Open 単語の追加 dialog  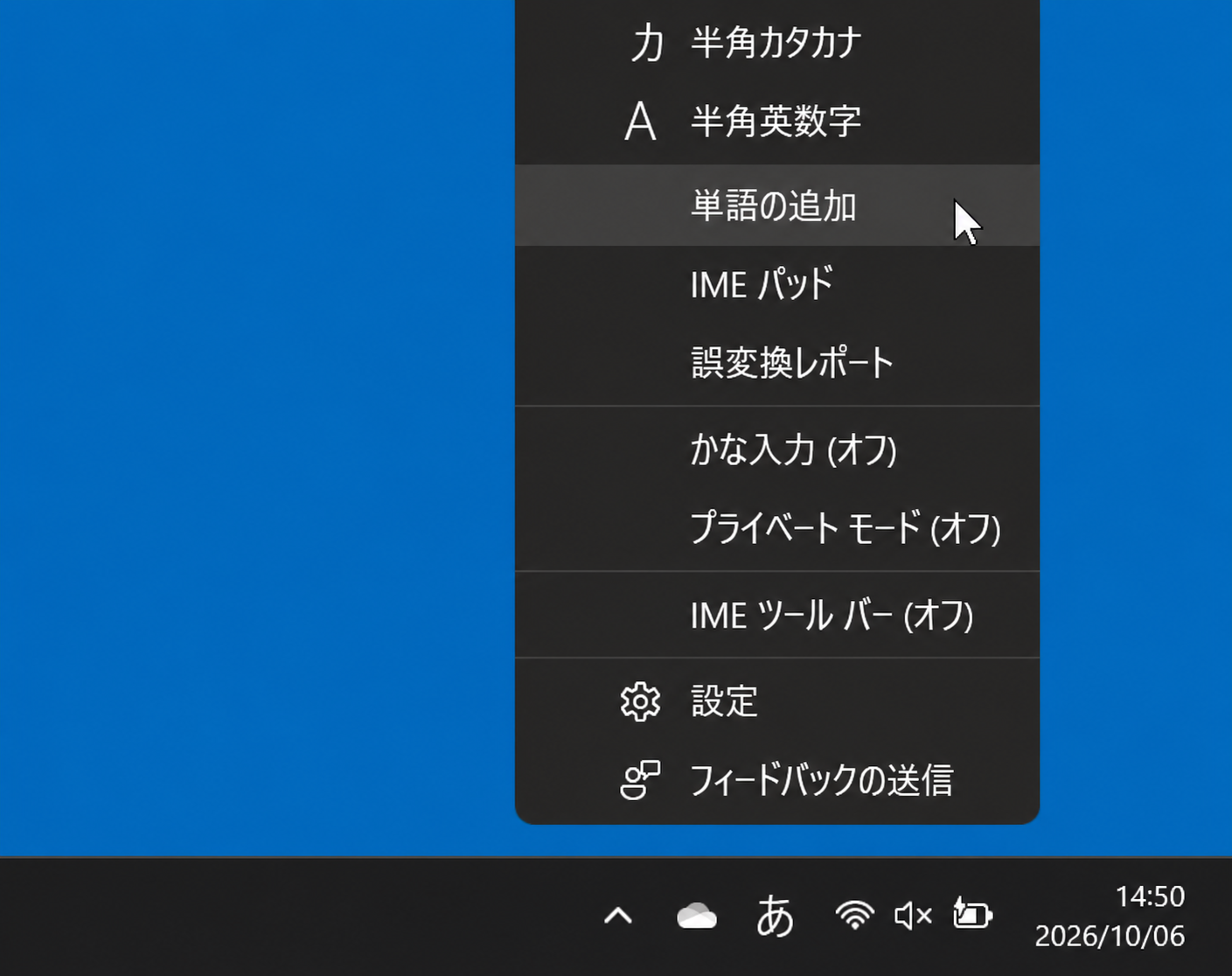pyautogui.click(x=777, y=206)
